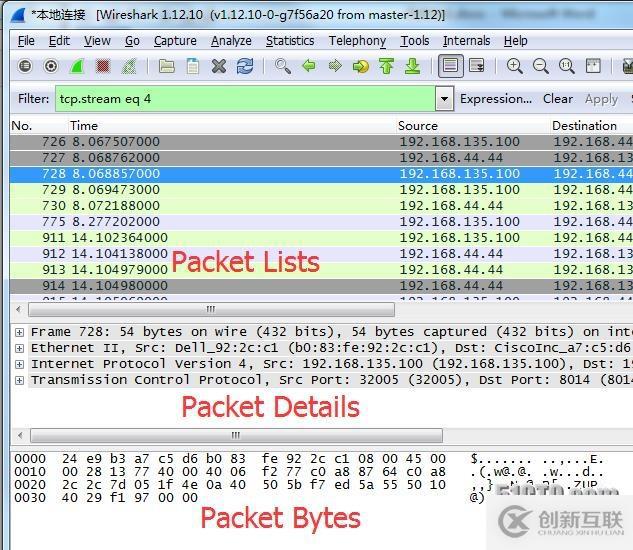
Task: Click packet list horizontal scrollbar
Action: coord(211,310)
